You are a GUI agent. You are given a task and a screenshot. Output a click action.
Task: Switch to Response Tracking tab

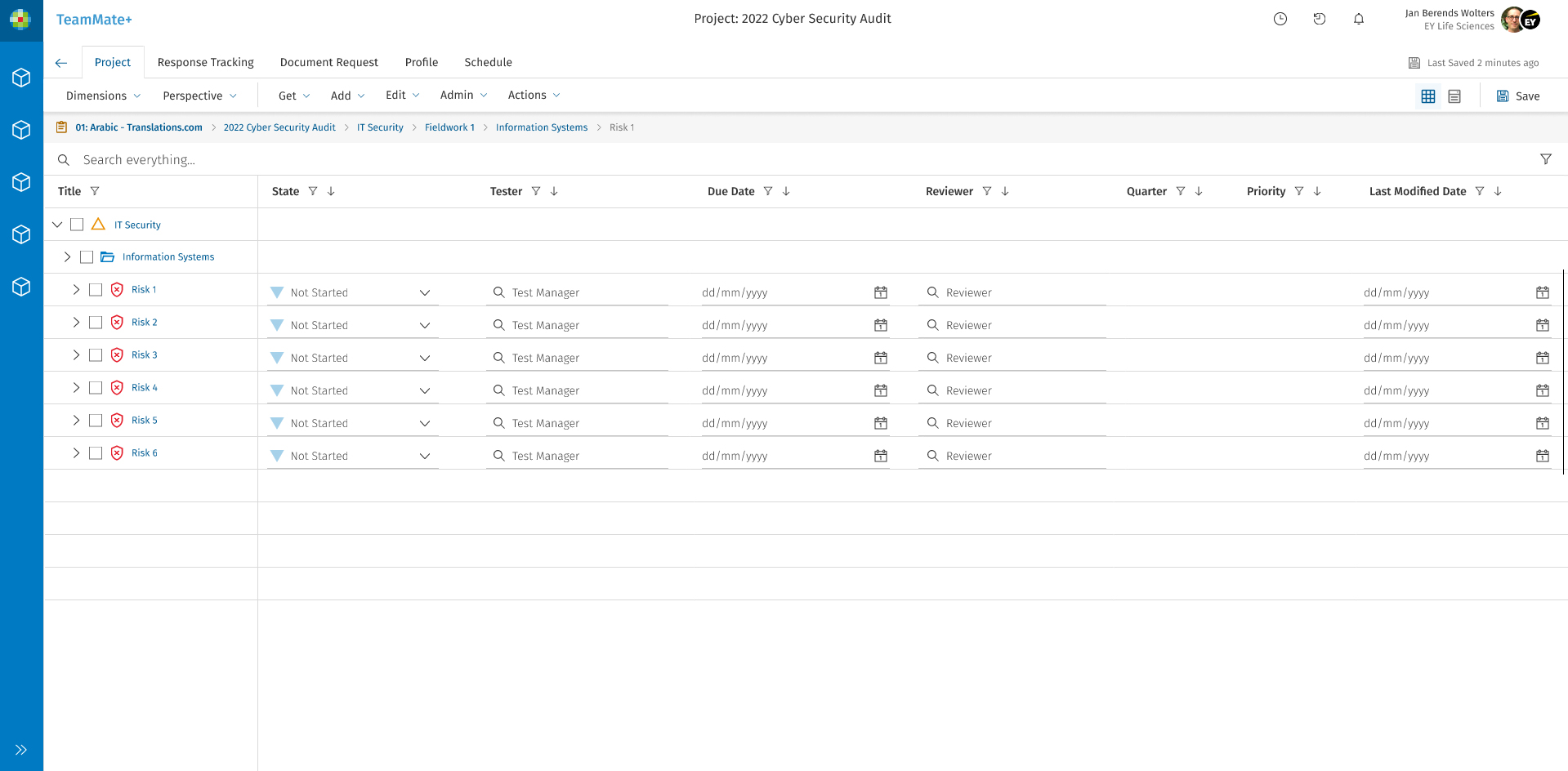pyautogui.click(x=205, y=62)
